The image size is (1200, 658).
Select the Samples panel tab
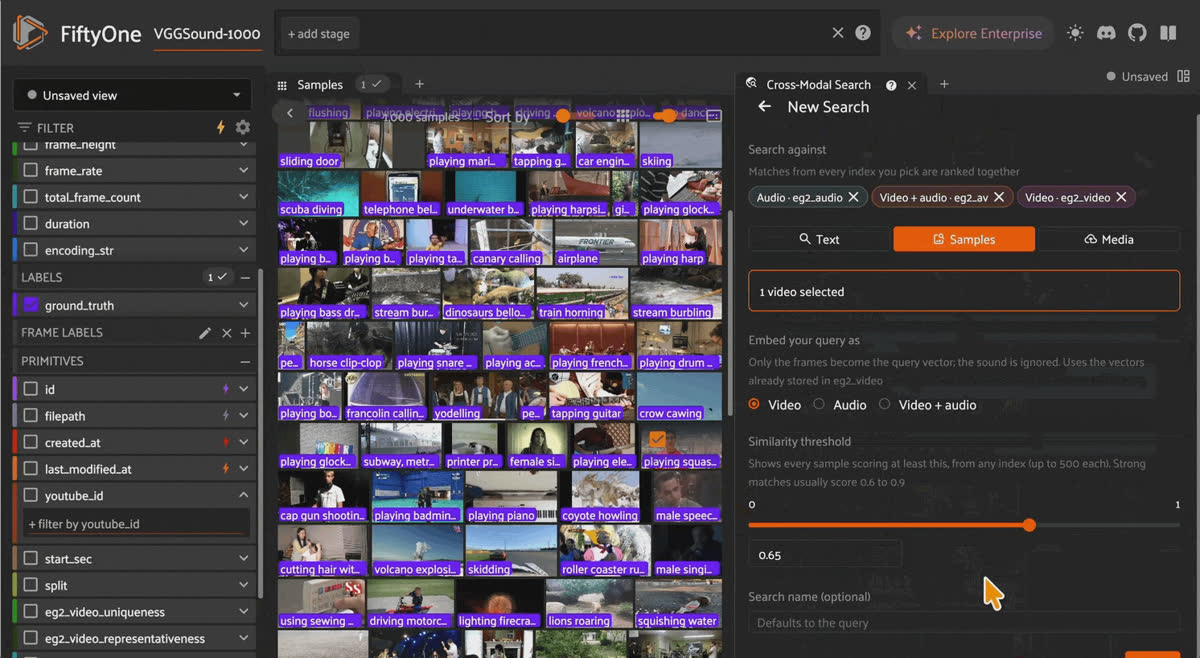320,85
